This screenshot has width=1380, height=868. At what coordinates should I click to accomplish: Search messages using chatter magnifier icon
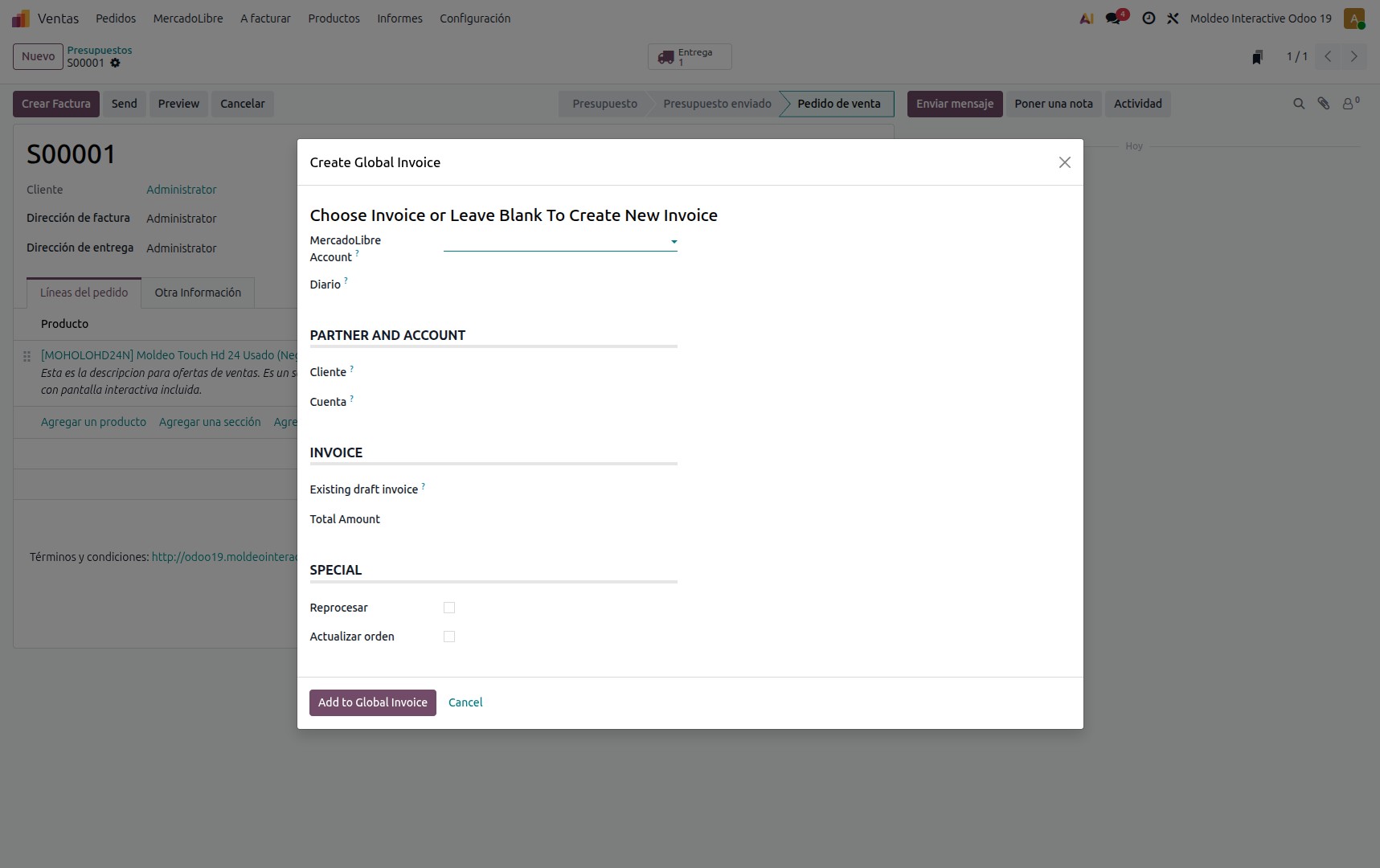coord(1298,104)
